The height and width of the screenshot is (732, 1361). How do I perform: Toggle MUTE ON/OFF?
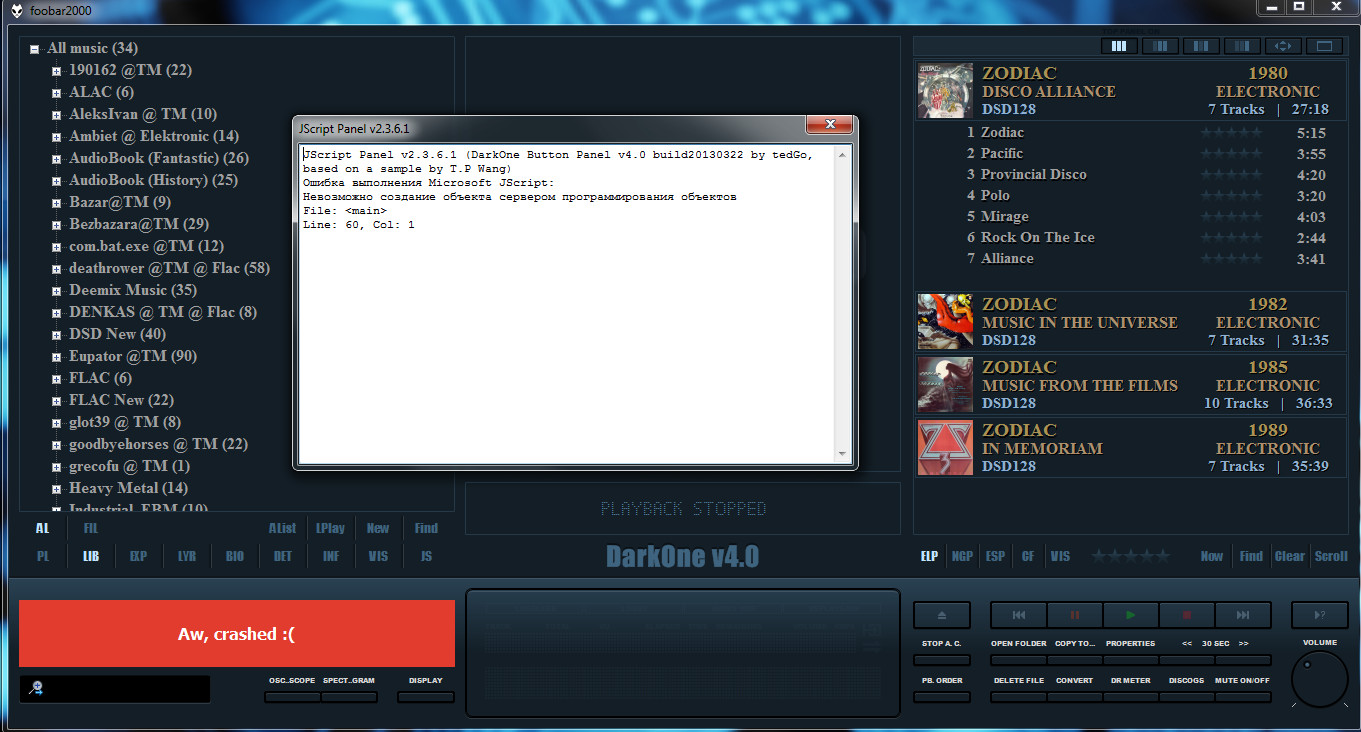coord(1243,697)
